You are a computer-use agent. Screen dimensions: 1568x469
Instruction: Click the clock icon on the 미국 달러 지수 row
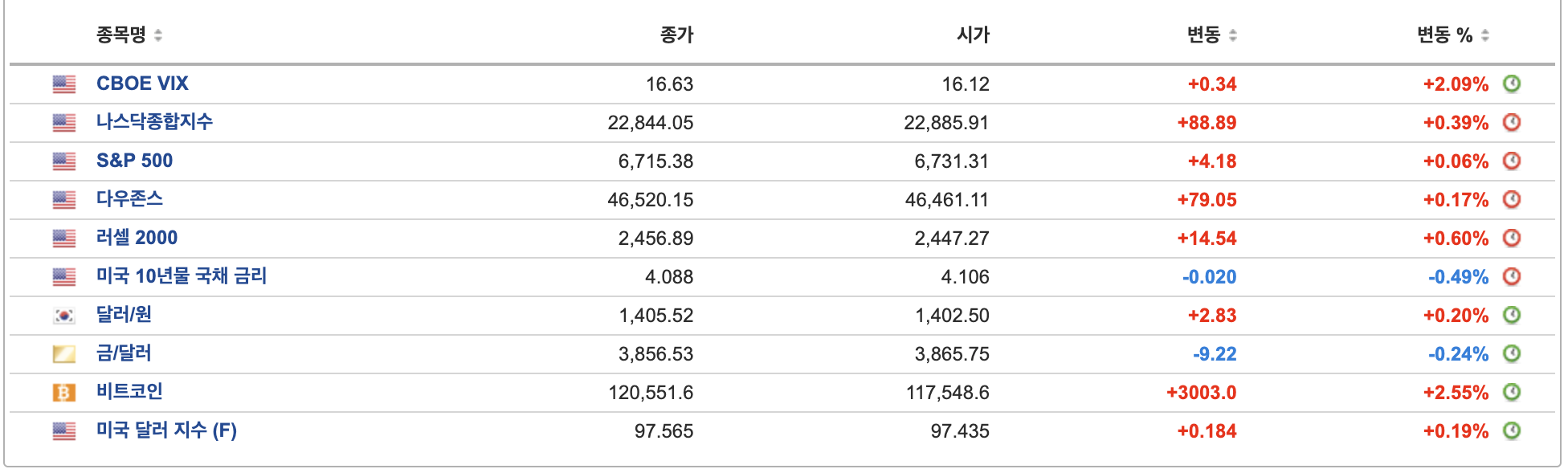[1510, 430]
